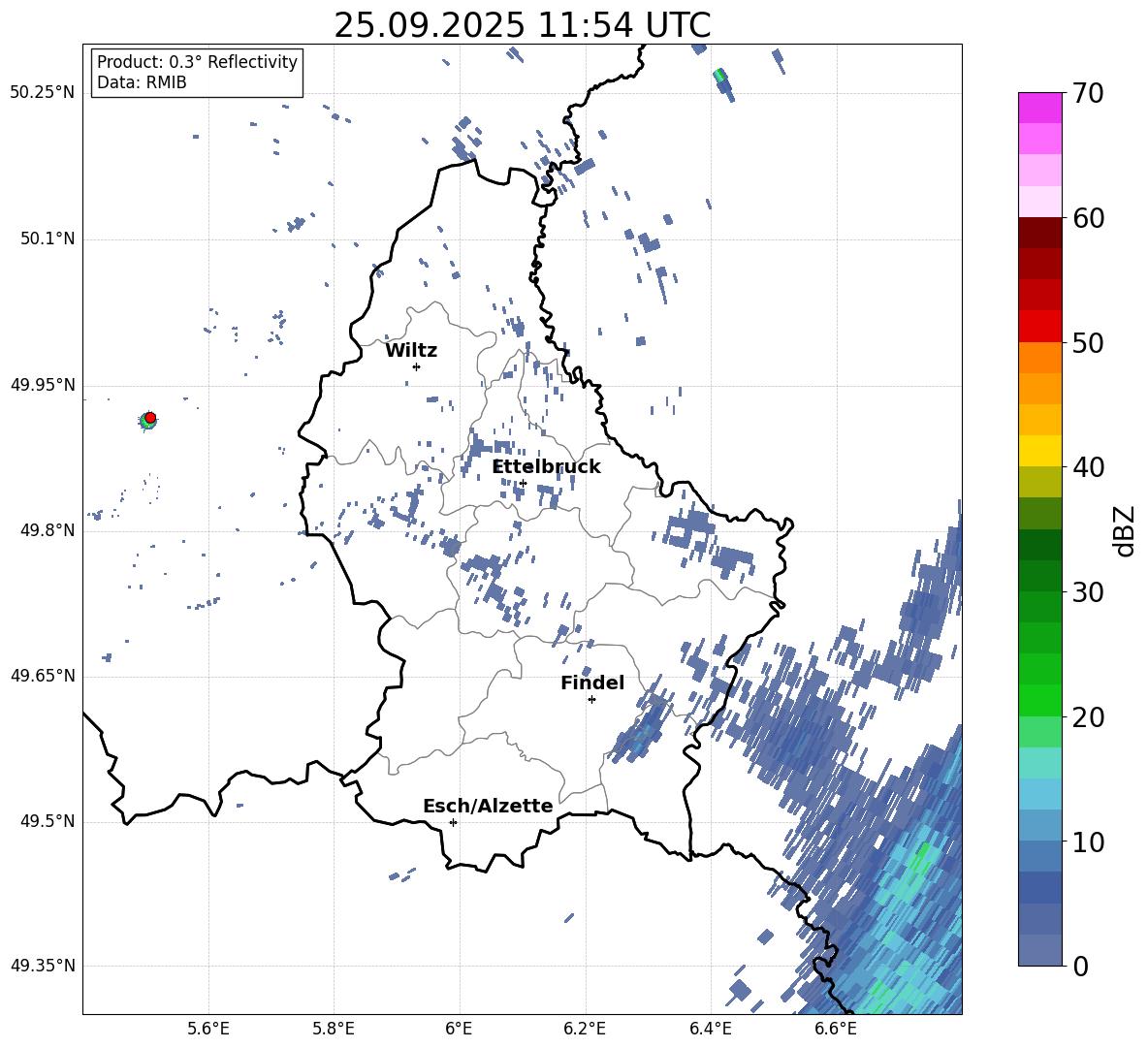Select the Findel station label
Image resolution: width=1148 pixels, height=1048 pixels.
coord(592,683)
